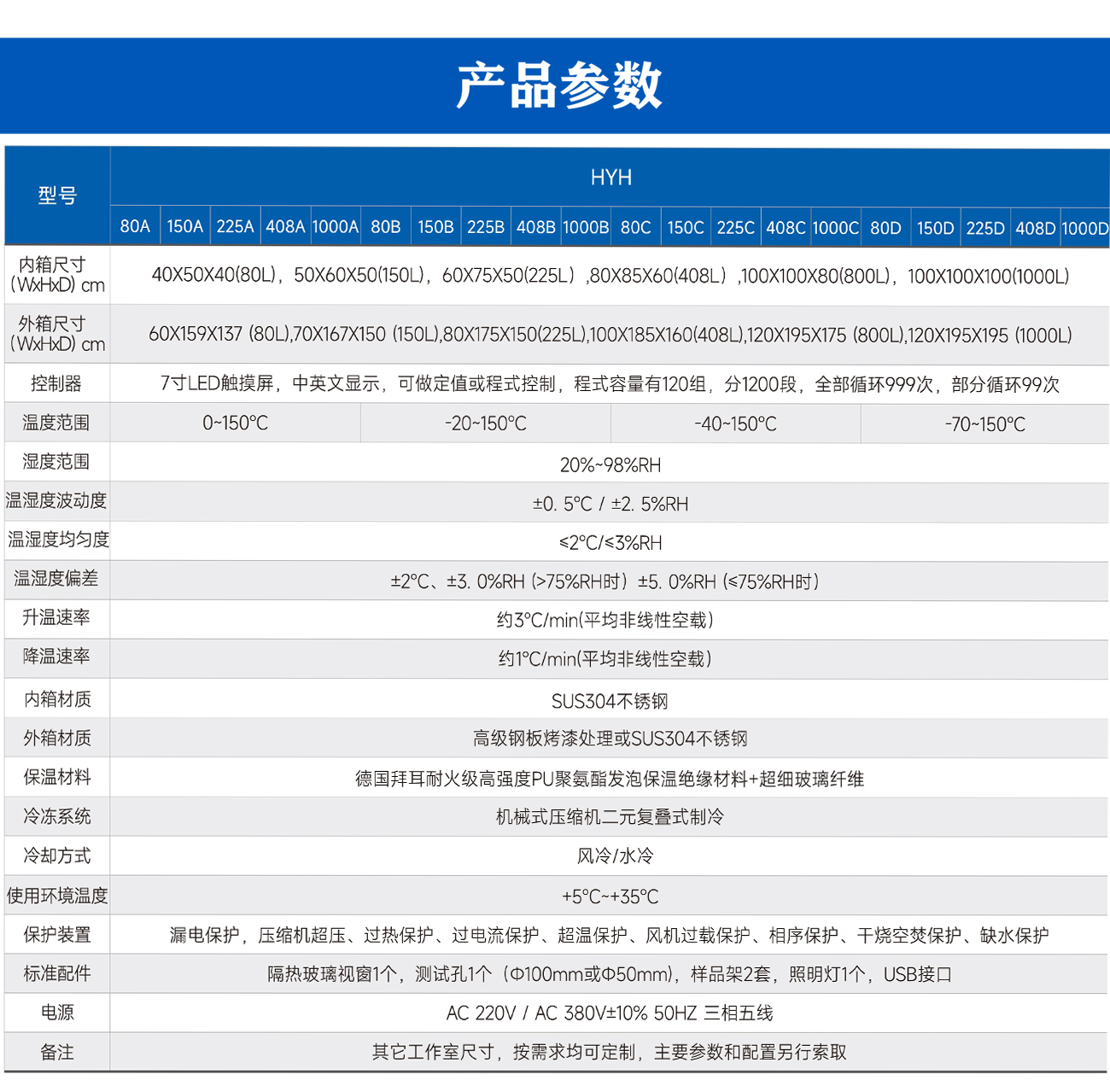Select model 150B column header
The image size is (1110, 1092).
coord(435,226)
